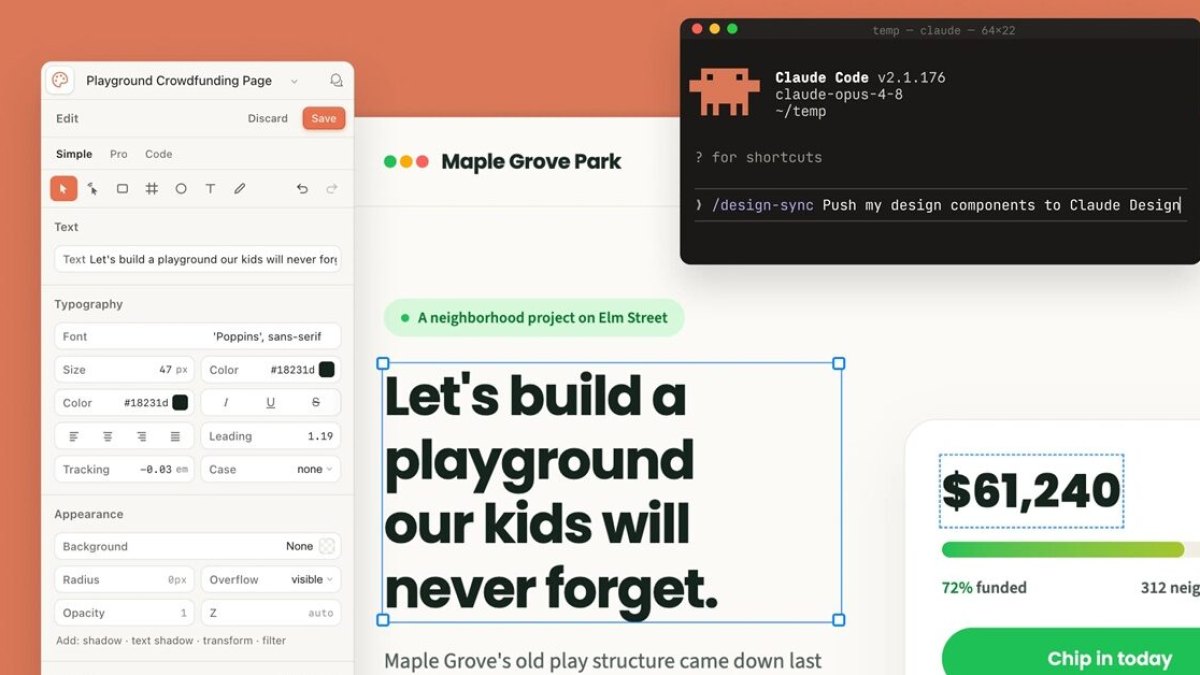Align text center in Typography
The width and height of the screenshot is (1200, 675).
click(x=107, y=436)
